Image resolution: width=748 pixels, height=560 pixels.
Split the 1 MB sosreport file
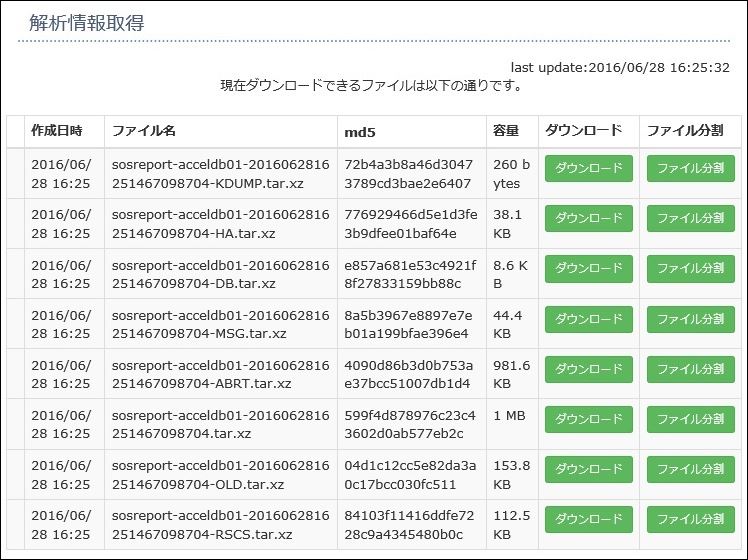pos(691,419)
